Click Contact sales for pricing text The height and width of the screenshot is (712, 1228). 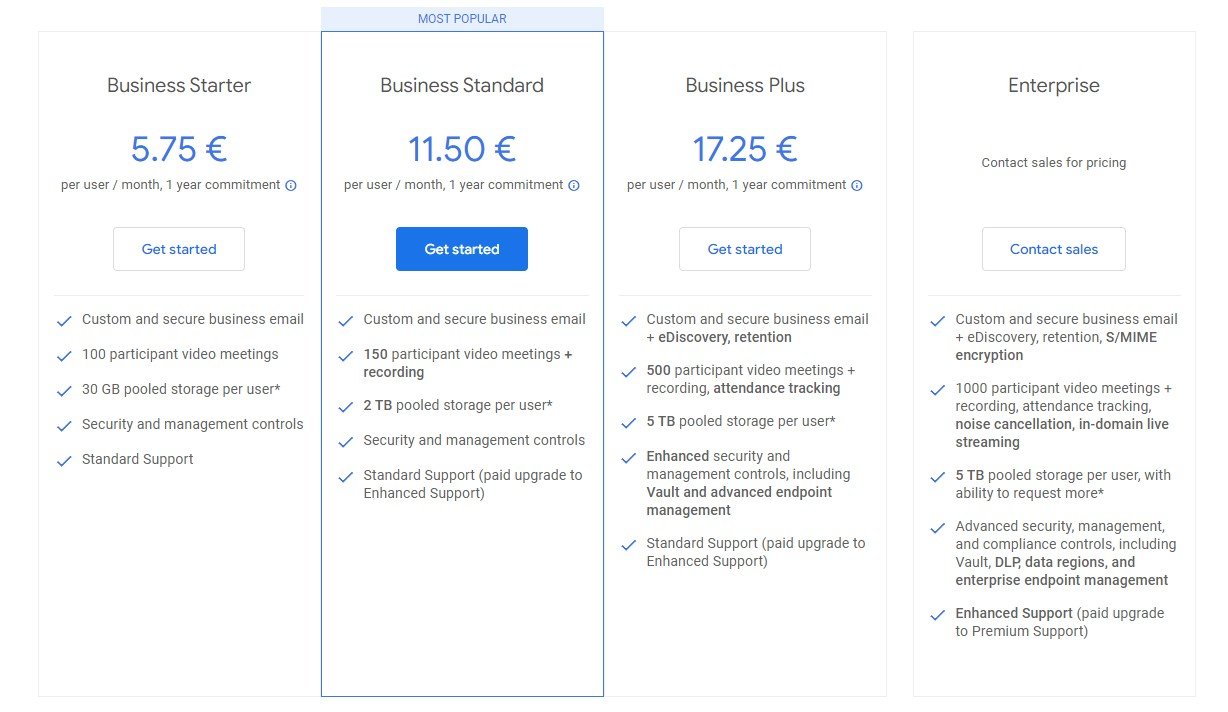[x=1053, y=162]
